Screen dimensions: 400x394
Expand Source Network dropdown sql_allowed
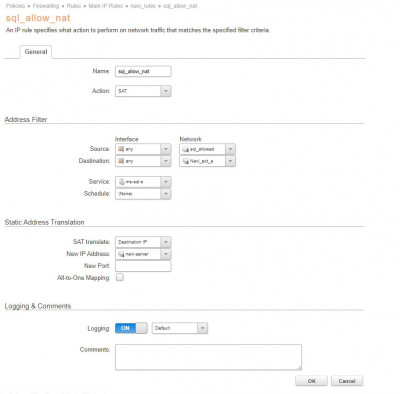[207, 149]
